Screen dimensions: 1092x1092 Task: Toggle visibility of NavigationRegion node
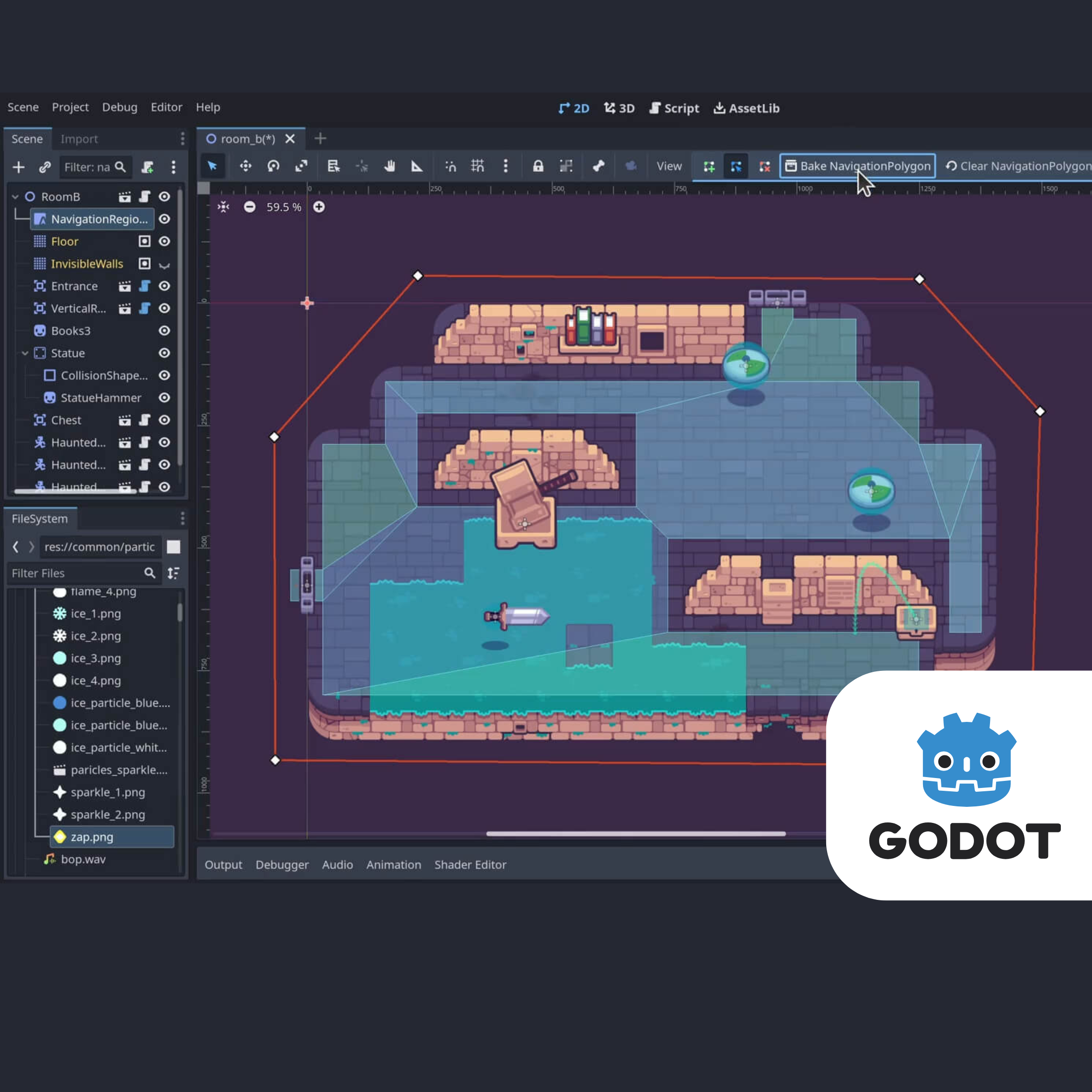coord(164,219)
